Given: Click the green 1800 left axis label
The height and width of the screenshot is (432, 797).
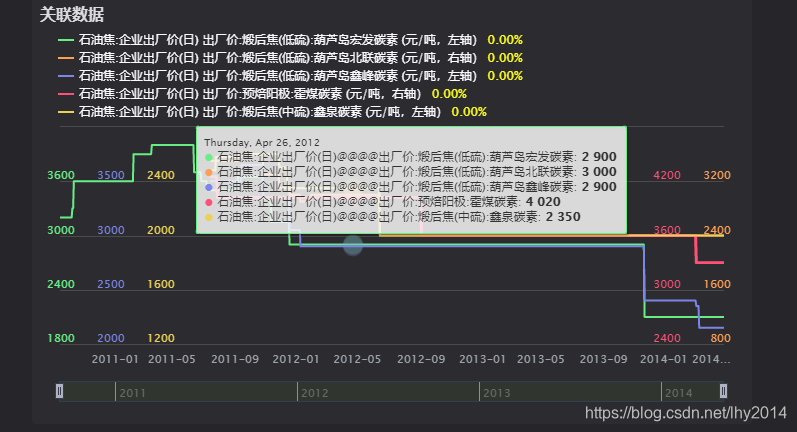Looking at the screenshot, I should [x=61, y=338].
